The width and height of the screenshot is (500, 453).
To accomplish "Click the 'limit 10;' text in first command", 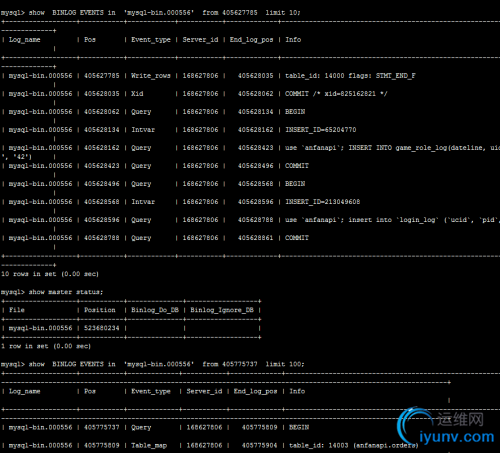I will pos(283,13).
